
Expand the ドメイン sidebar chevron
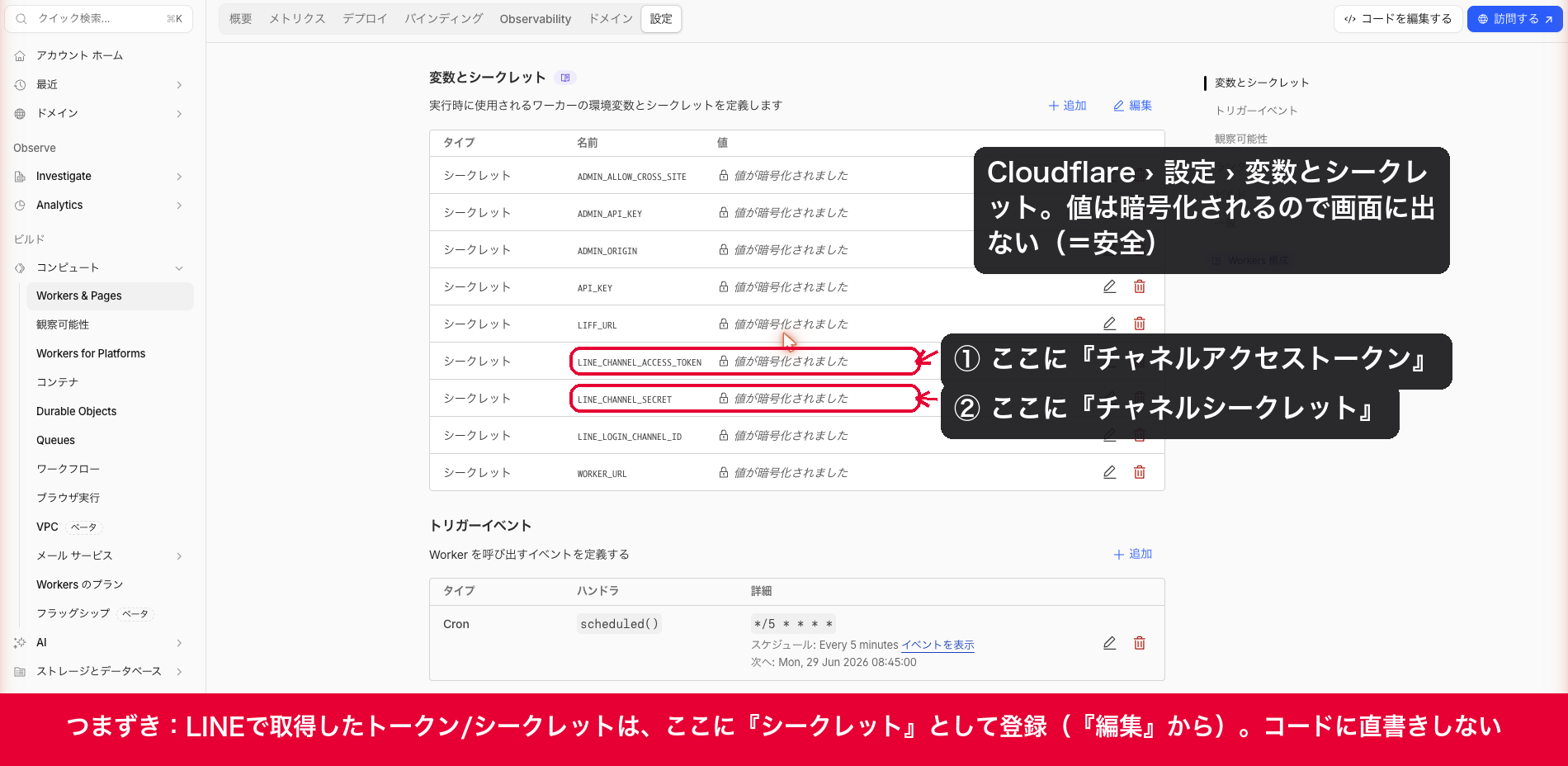pyautogui.click(x=179, y=114)
